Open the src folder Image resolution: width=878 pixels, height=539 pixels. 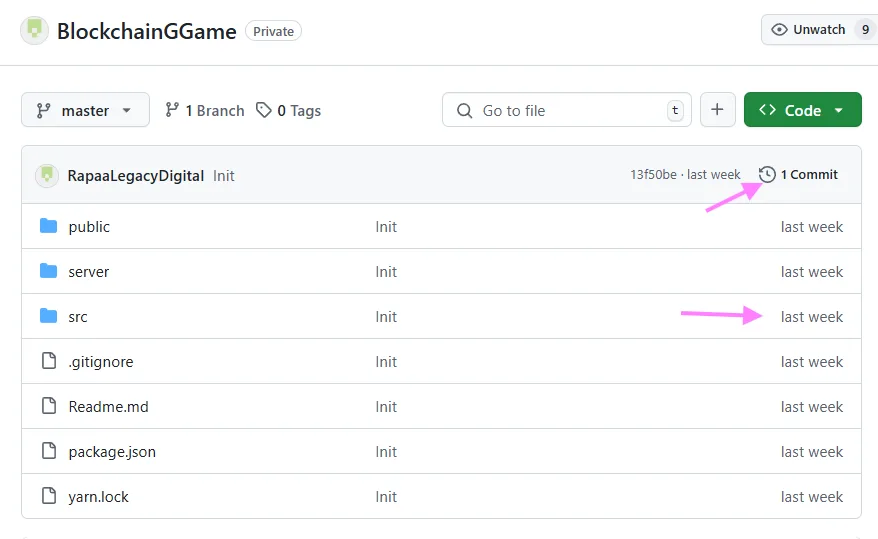coord(78,317)
